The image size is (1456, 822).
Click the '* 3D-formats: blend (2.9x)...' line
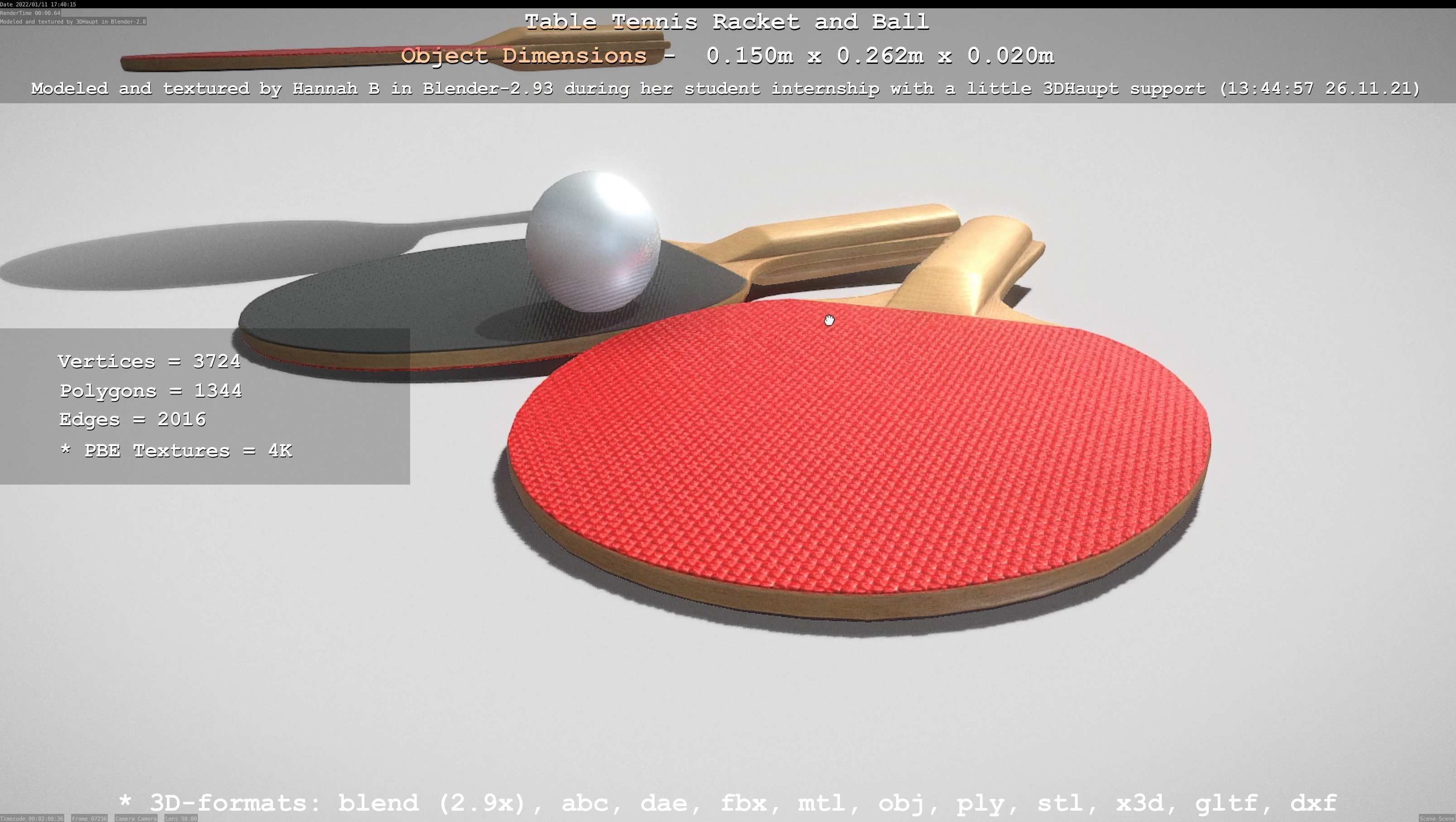pos(727,803)
